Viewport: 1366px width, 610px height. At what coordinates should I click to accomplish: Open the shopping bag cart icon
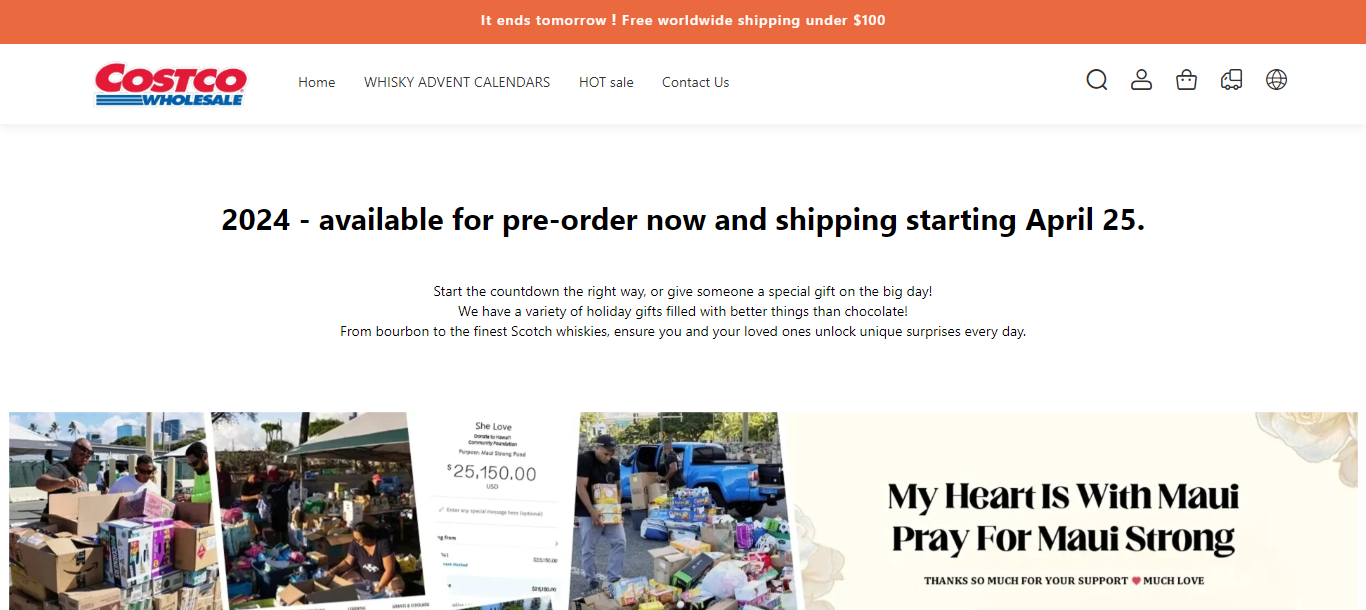tap(1187, 80)
